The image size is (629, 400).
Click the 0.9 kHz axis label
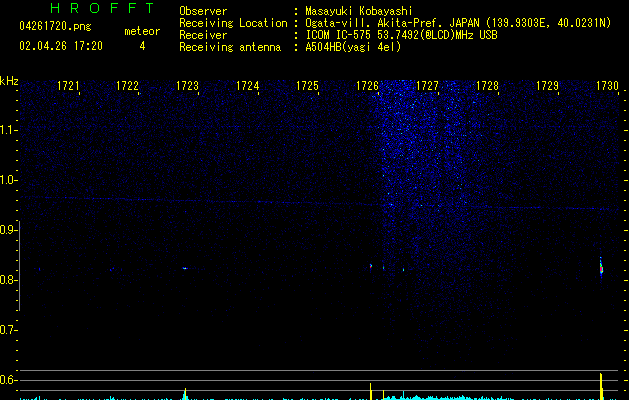pos(8,230)
